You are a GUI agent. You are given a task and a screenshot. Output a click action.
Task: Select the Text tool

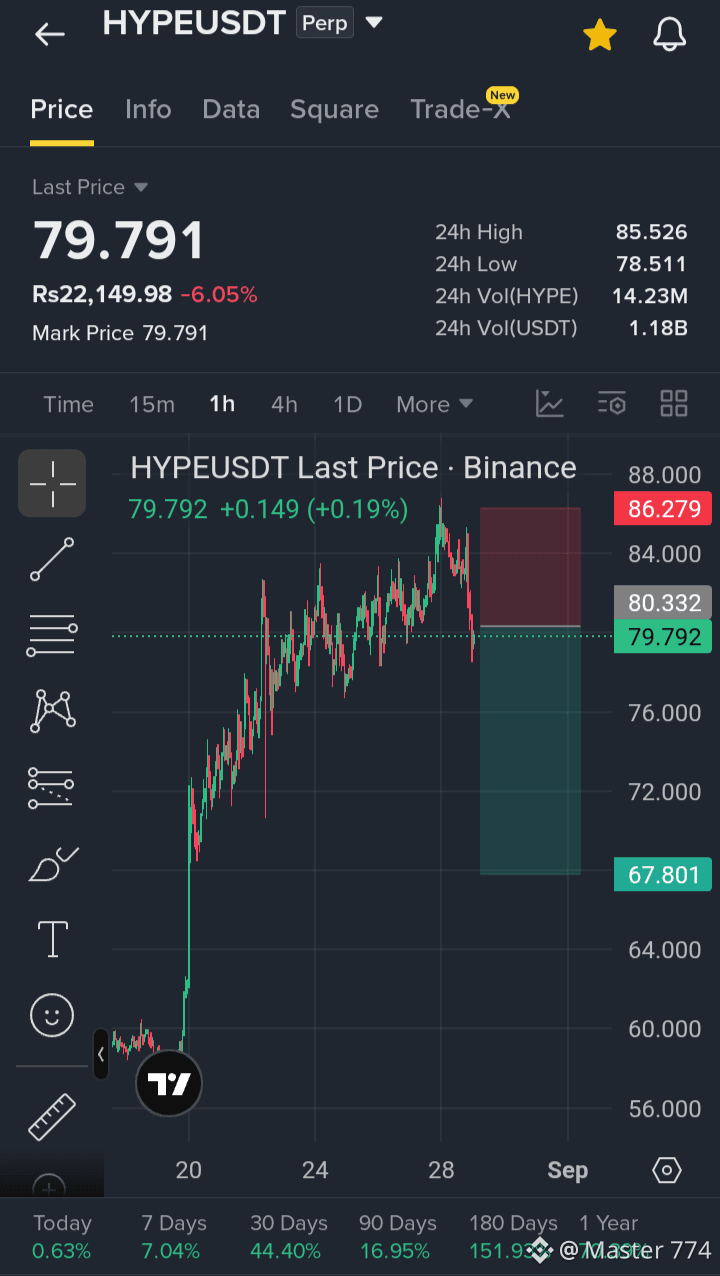click(52, 940)
